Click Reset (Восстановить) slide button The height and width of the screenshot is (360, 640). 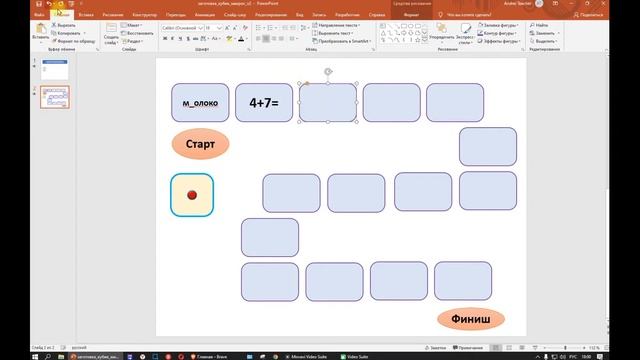point(137,33)
